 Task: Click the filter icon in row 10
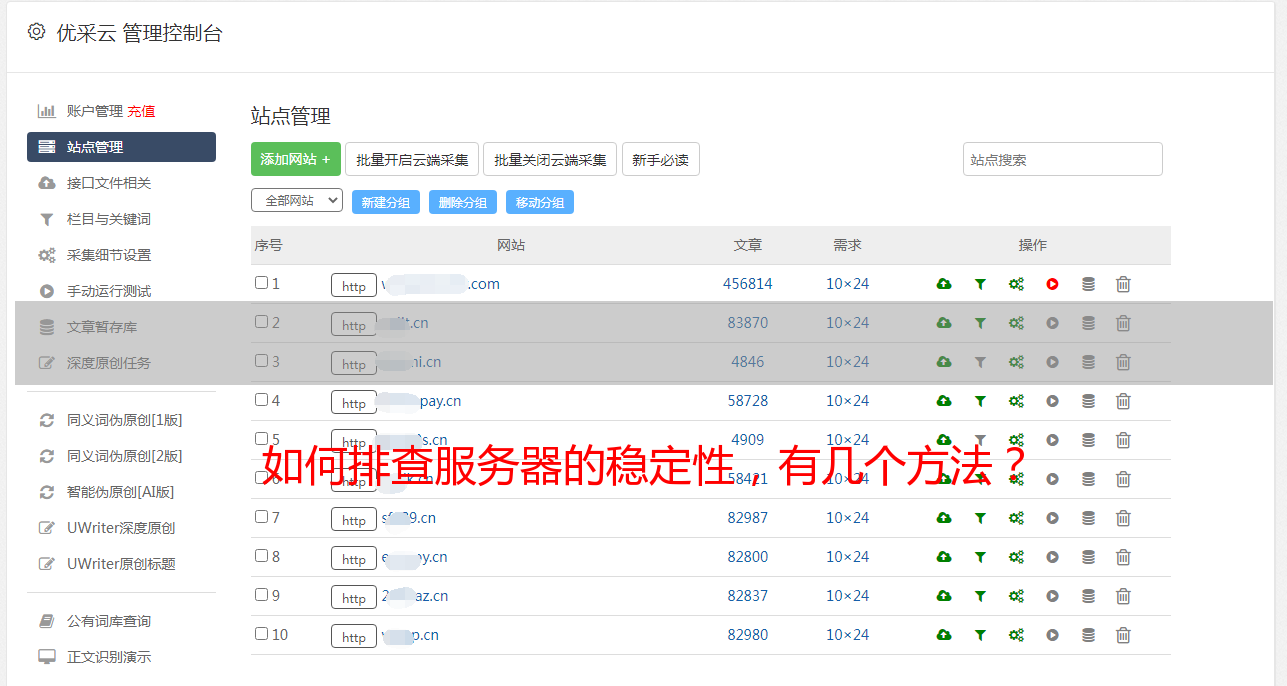click(980, 635)
